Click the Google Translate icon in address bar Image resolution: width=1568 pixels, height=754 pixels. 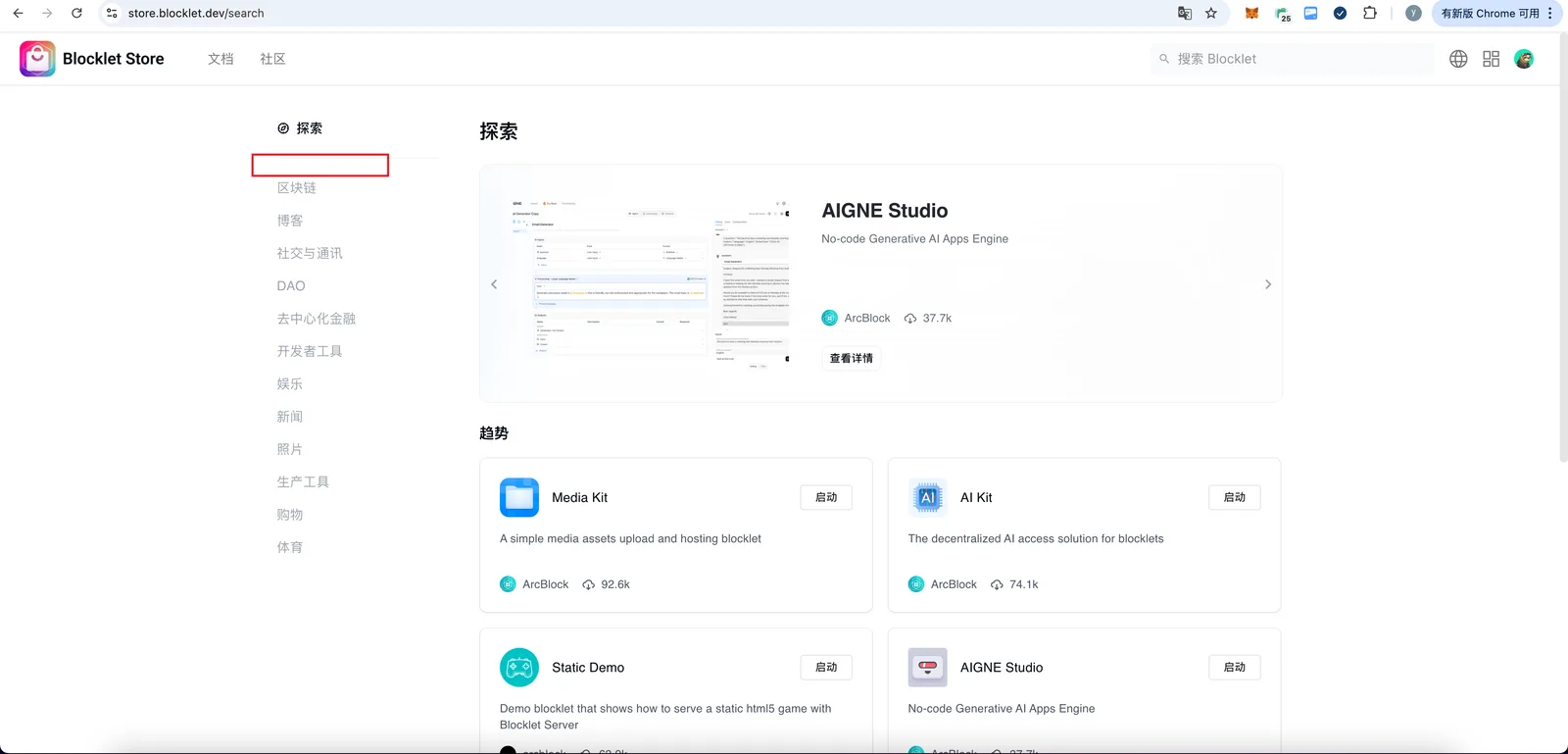tap(1185, 14)
